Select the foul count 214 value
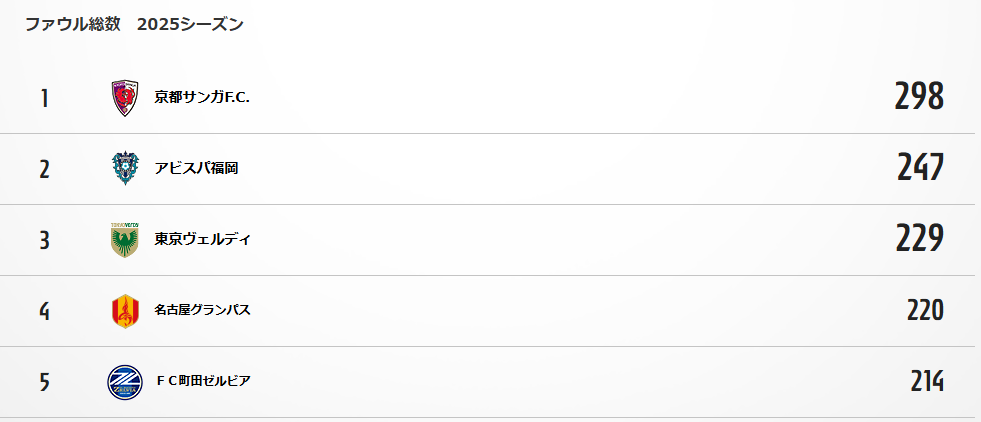This screenshot has height=422, width=981. pos(927,381)
